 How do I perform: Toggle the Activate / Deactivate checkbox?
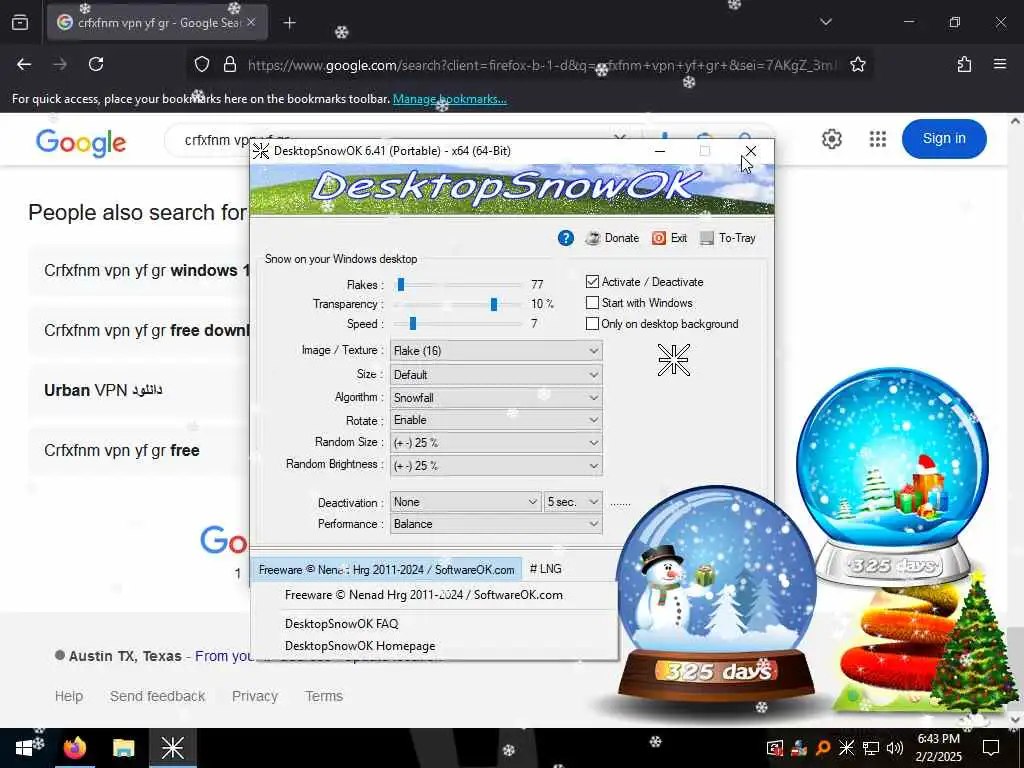[x=592, y=281]
